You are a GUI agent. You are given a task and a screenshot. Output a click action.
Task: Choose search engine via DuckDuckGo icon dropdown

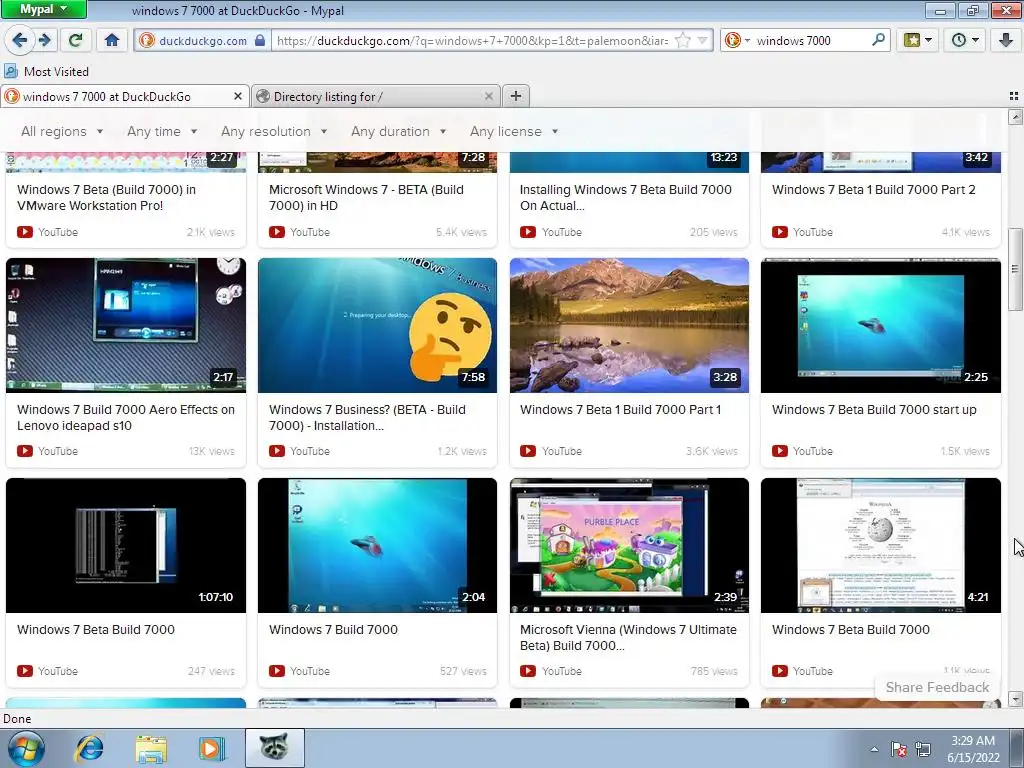point(737,40)
